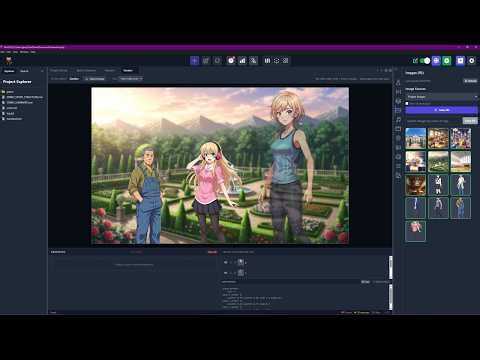Click the lower vertical scrollbar over code output
Screen dimensions: 480x360
coord(391,297)
